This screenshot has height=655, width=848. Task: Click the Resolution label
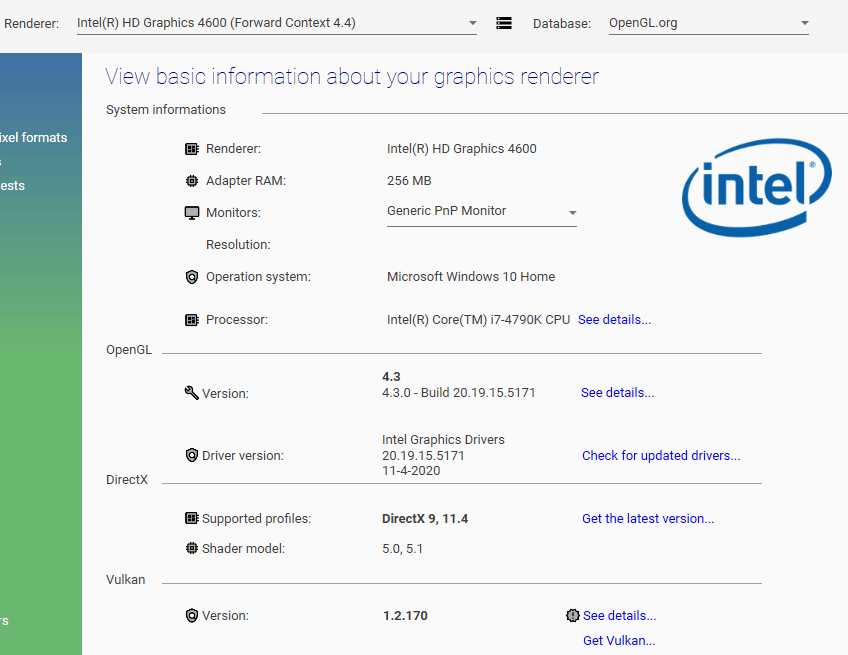[x=238, y=244]
